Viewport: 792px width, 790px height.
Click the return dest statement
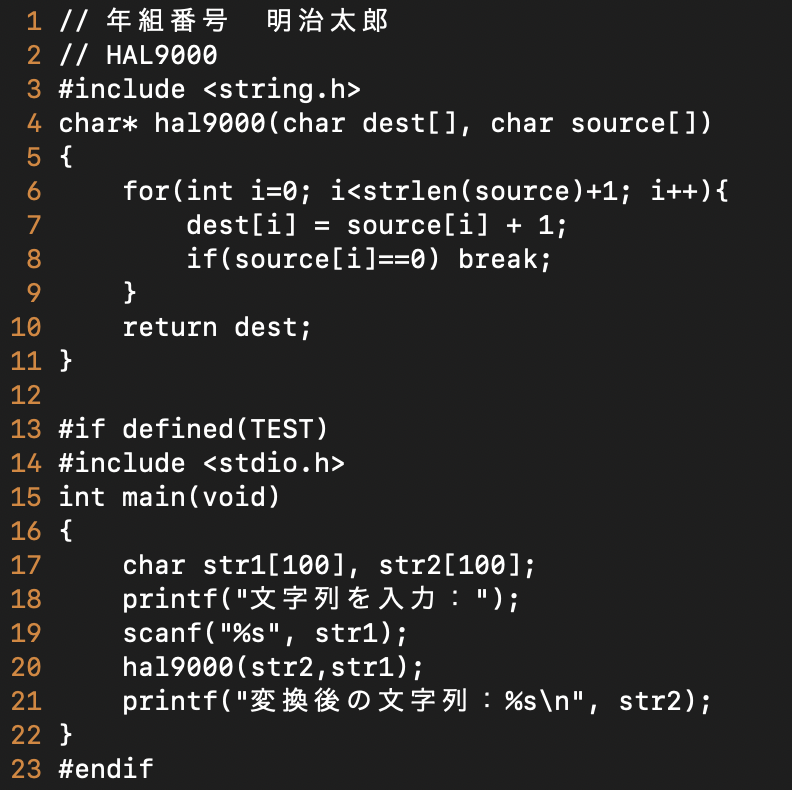coord(217,327)
